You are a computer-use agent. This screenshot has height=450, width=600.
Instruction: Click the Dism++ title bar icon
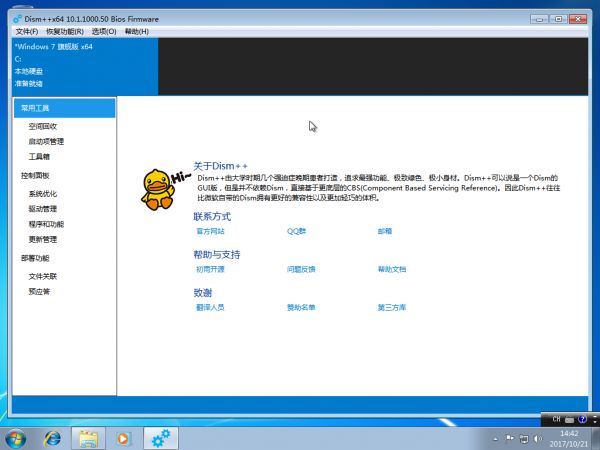pyautogui.click(x=18, y=19)
